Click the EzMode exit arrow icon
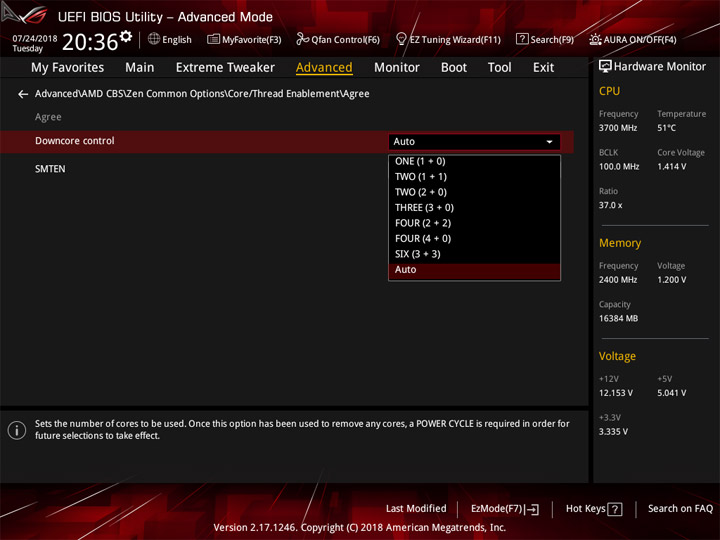720x540 pixels. point(533,509)
